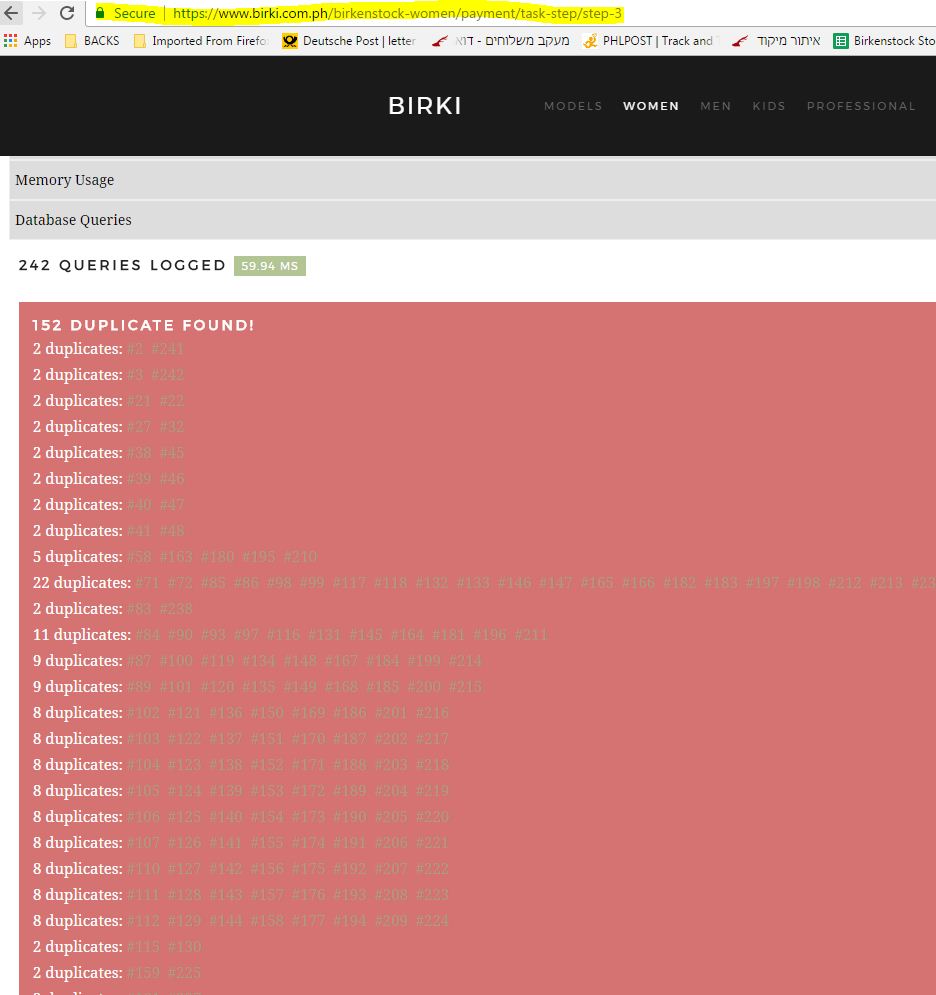The height and width of the screenshot is (995, 936).
Task: Jump to query #27
Action: pyautogui.click(x=139, y=427)
